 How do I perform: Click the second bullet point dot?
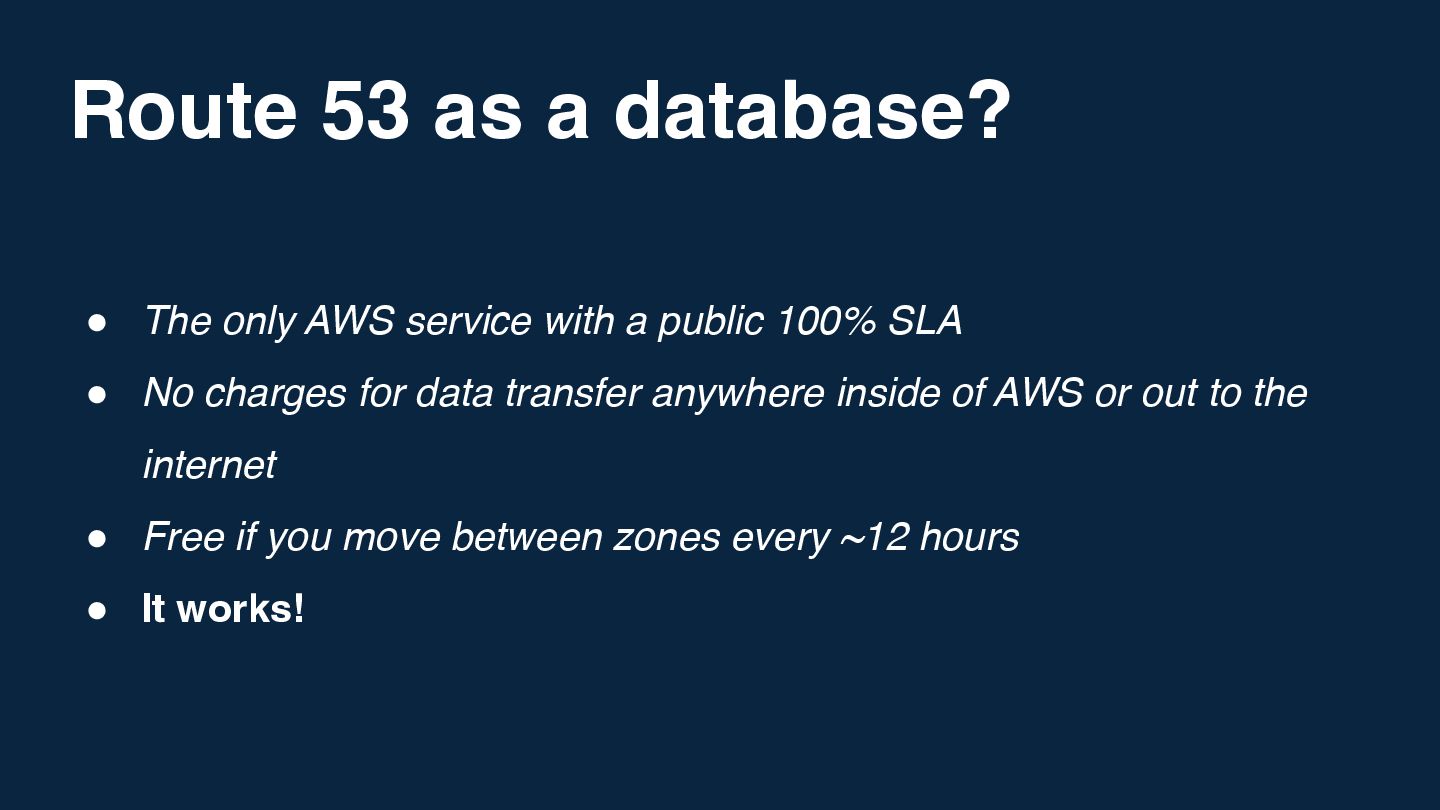[97, 394]
